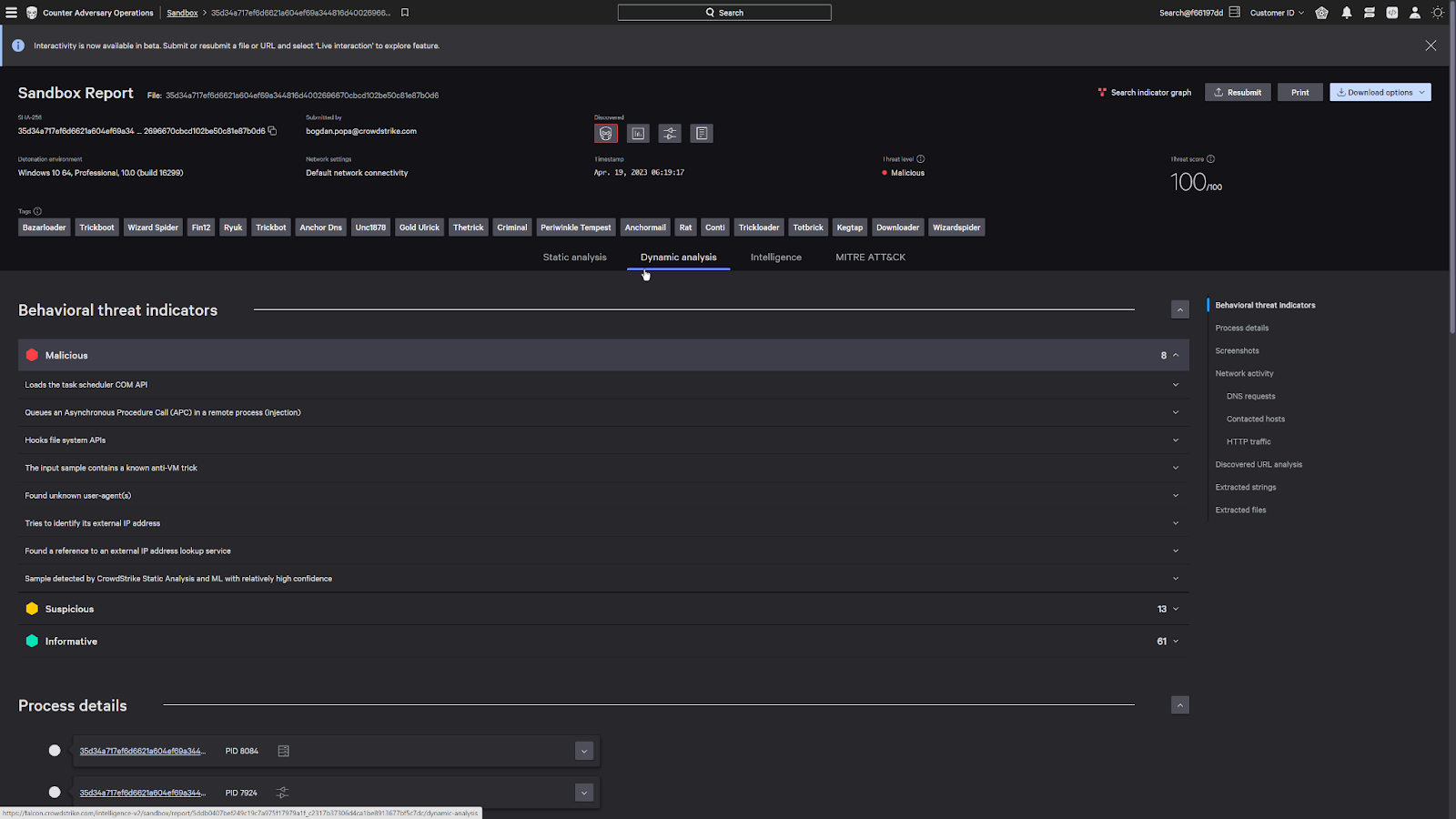Switch to the Static analysis tab
Screen dimensions: 1456x819
click(574, 258)
